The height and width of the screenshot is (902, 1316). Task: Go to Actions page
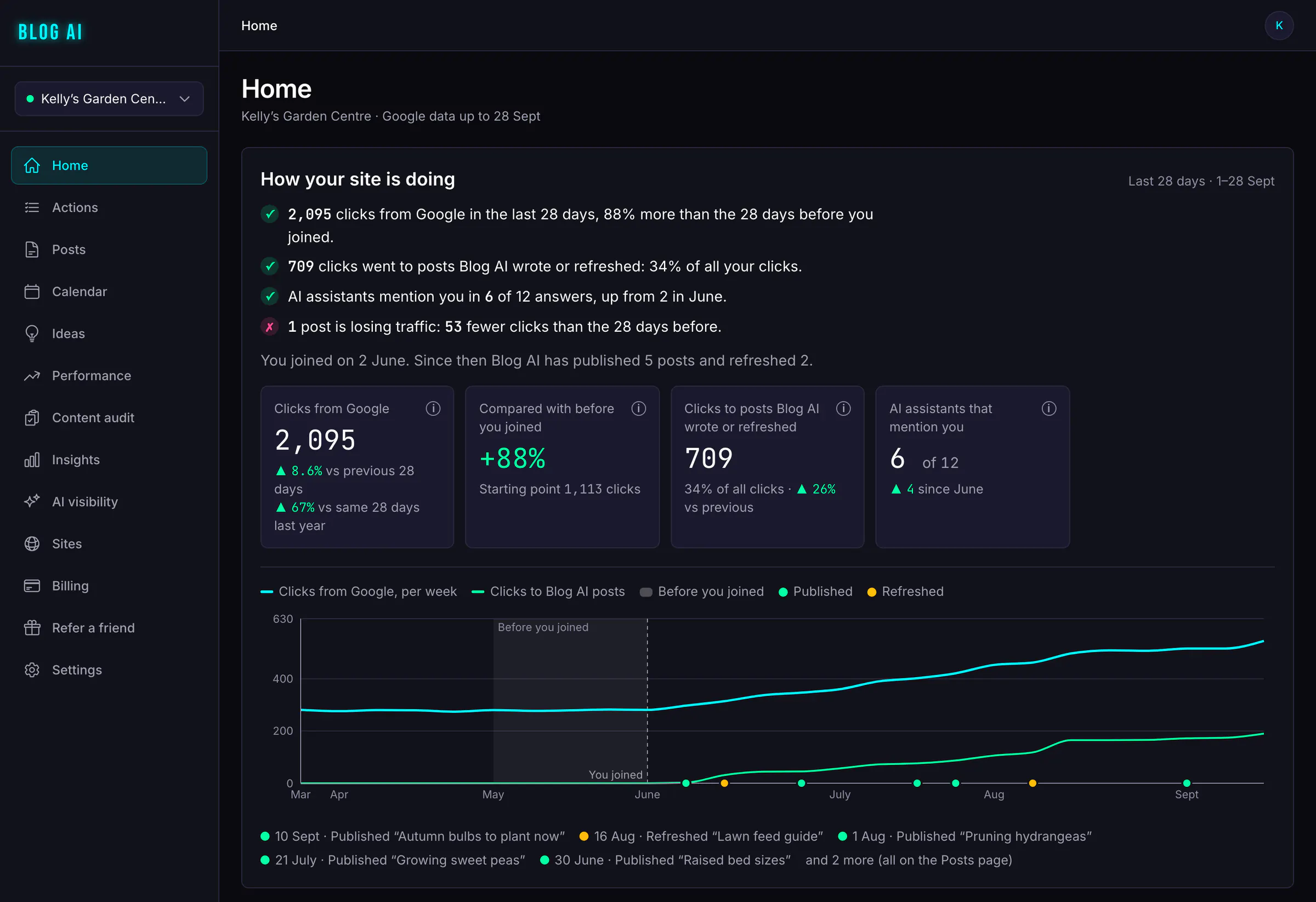(109, 208)
